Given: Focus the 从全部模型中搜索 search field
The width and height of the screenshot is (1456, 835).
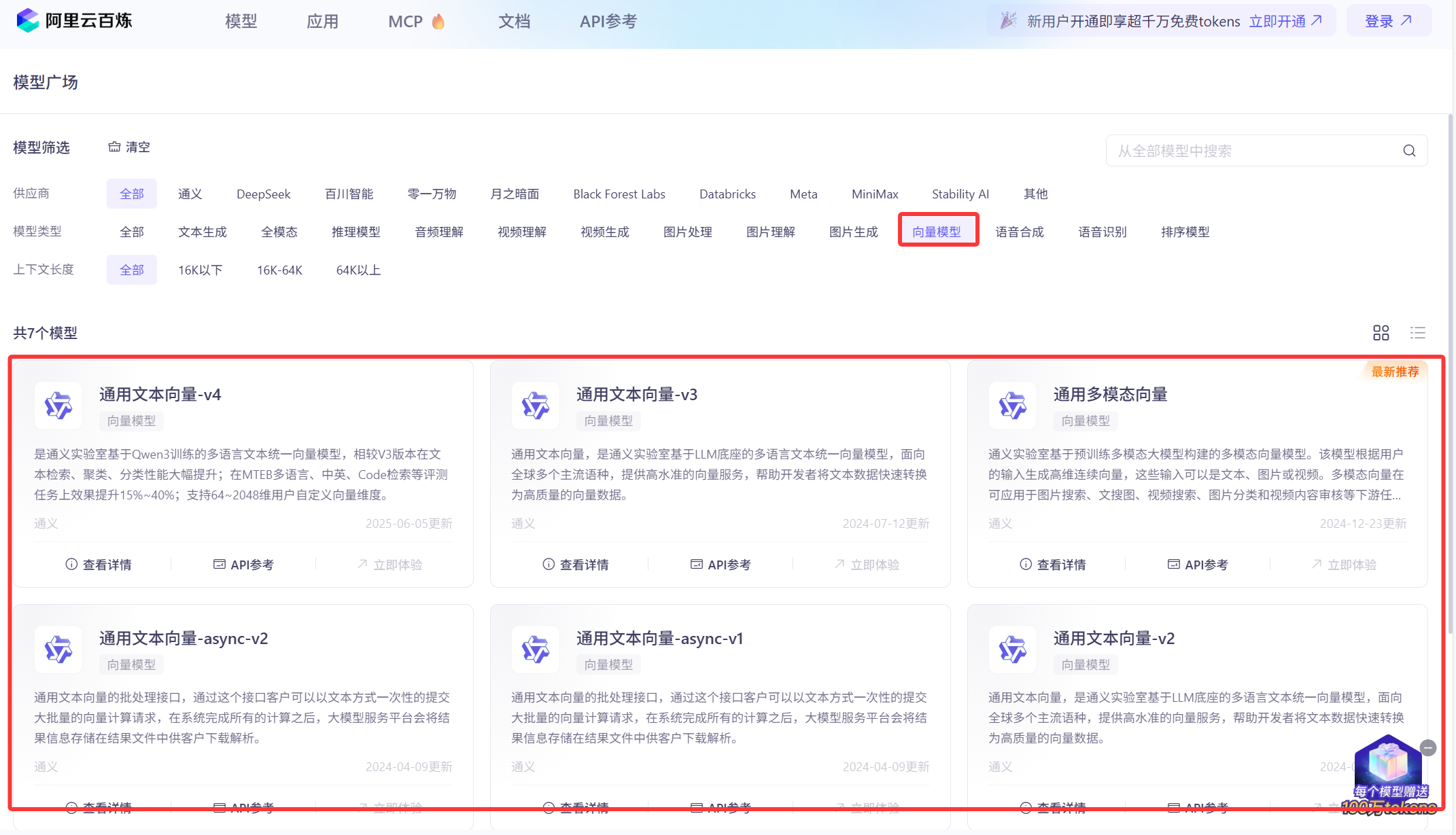Looking at the screenshot, I should 1267,151.
